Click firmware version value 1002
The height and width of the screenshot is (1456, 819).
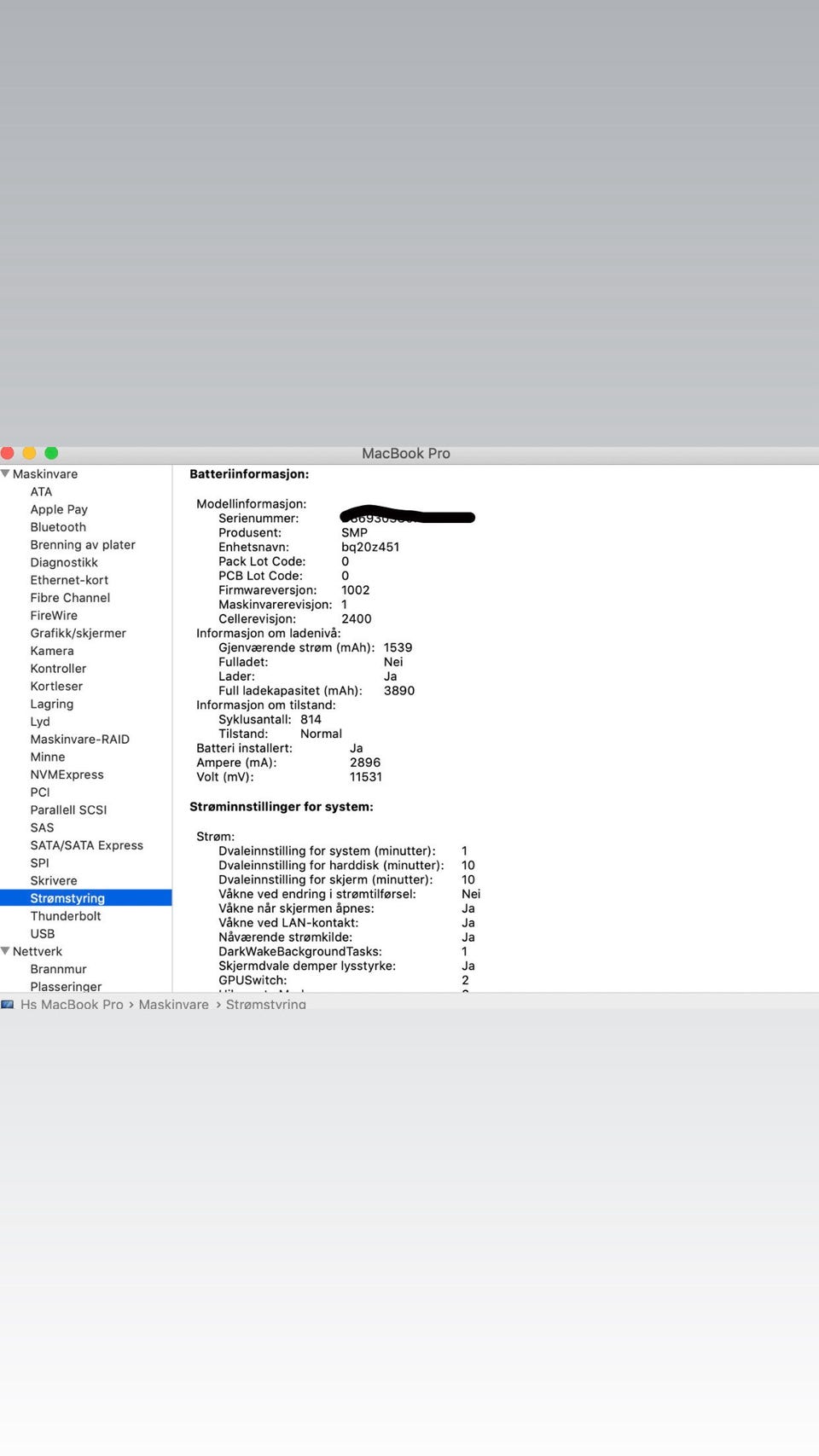(x=356, y=589)
